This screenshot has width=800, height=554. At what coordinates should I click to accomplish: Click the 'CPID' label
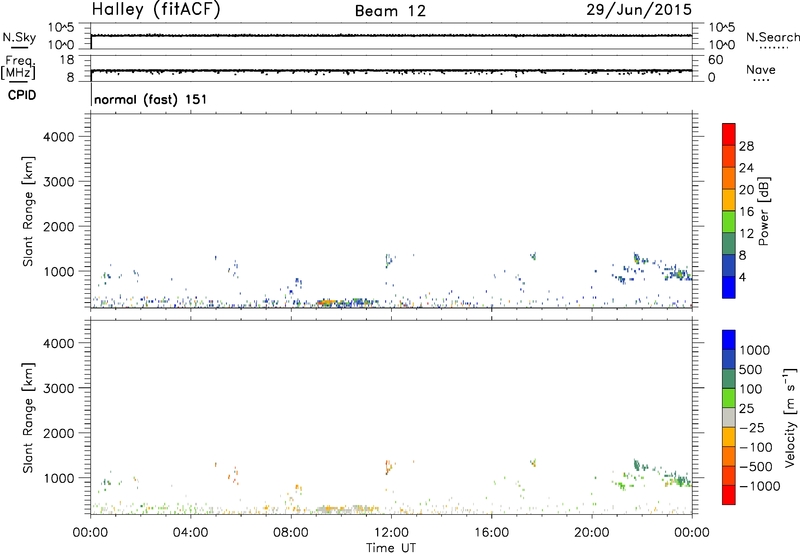(22, 95)
